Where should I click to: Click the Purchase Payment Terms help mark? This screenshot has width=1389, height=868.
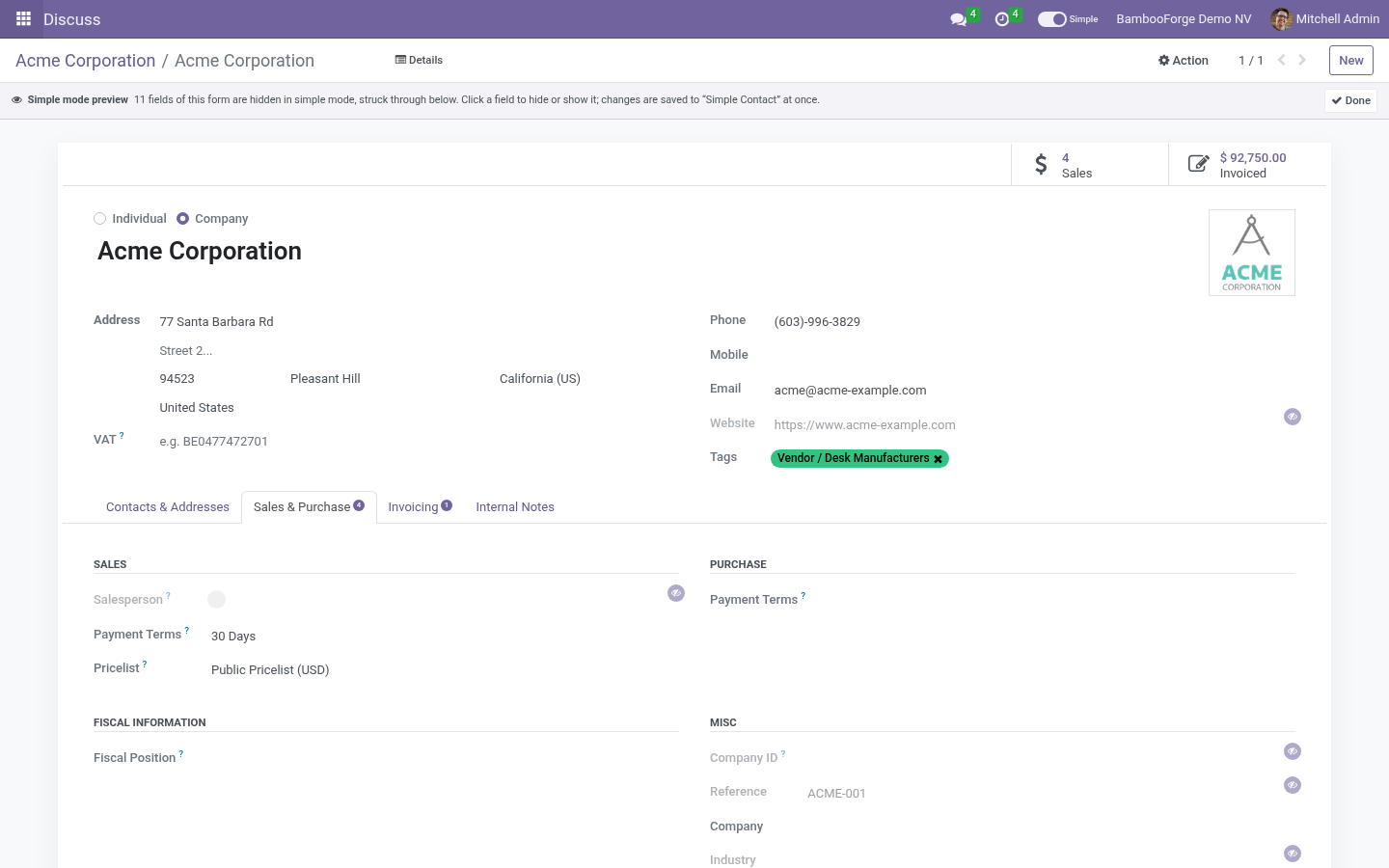coord(803,596)
